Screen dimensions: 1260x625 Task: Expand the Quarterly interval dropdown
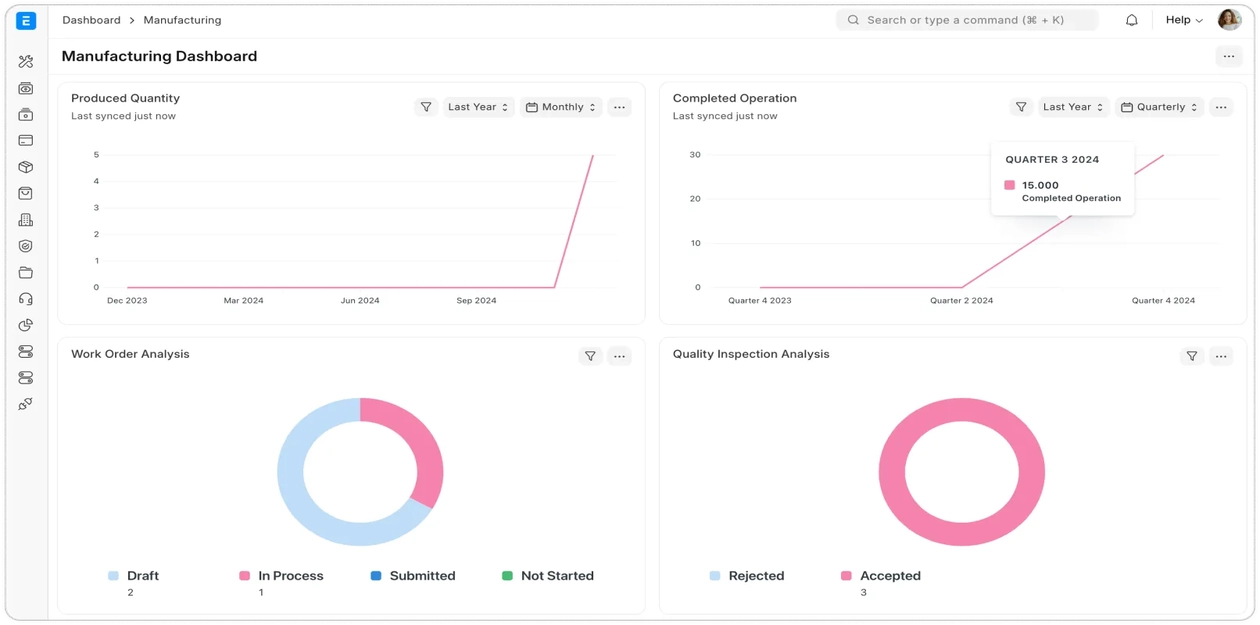coord(1159,107)
